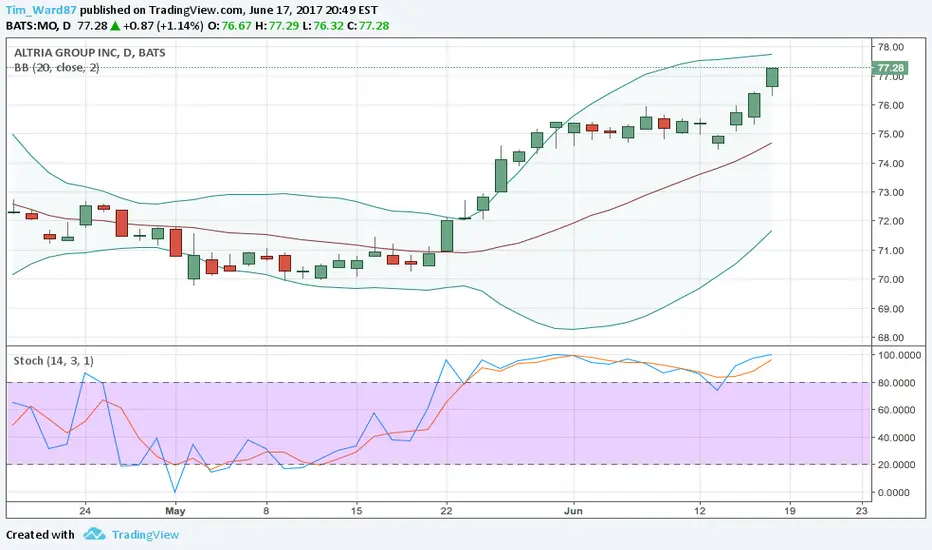
Task: Click the 74.00 price axis label
Action: point(890,164)
